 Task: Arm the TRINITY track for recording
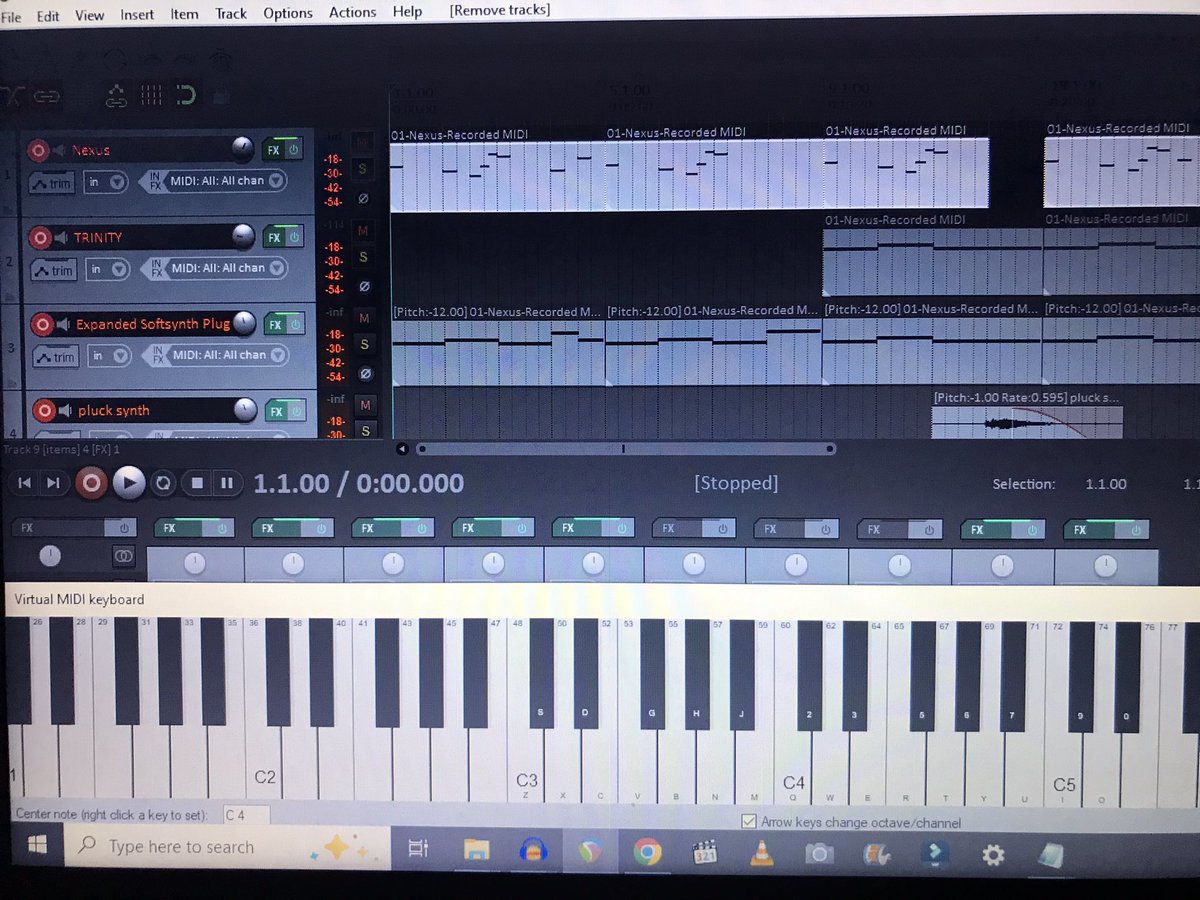(x=40, y=238)
